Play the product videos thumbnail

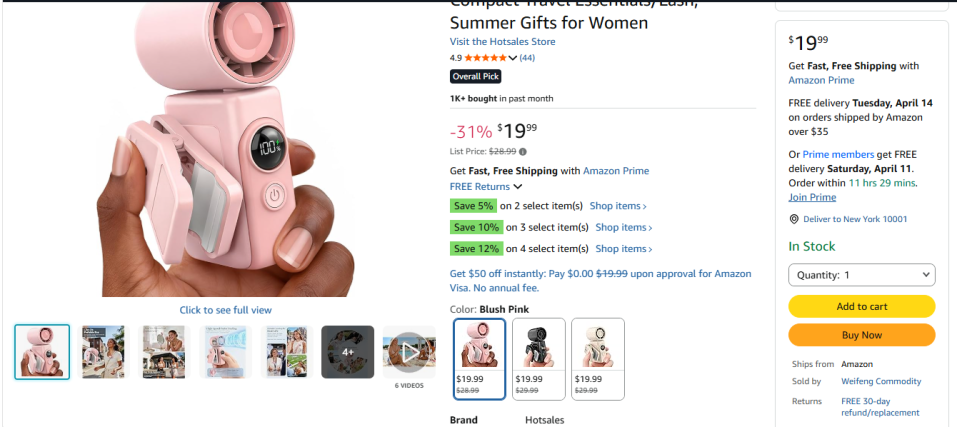point(409,352)
